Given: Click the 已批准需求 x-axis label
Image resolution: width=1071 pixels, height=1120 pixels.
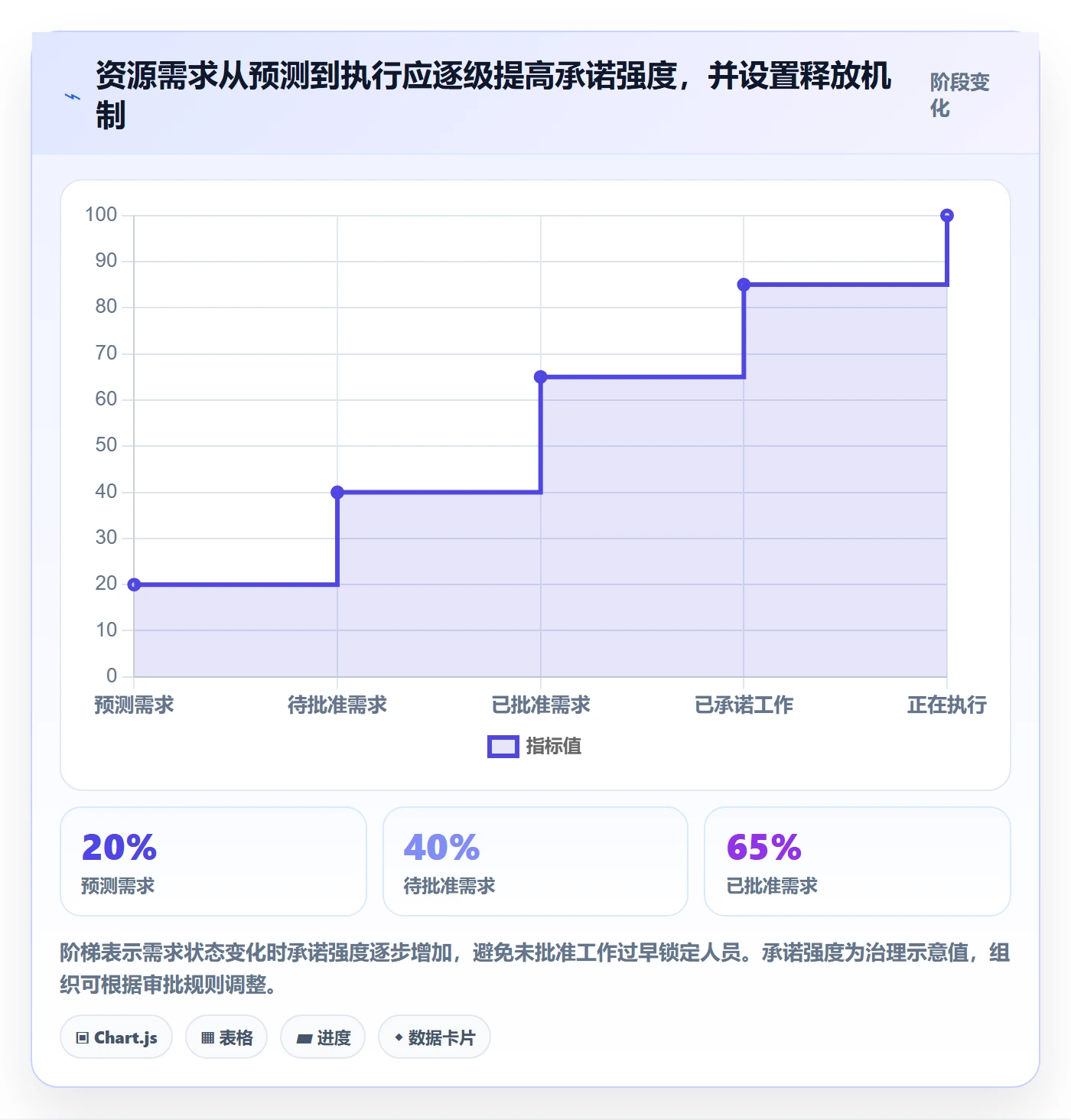Looking at the screenshot, I should point(541,705).
